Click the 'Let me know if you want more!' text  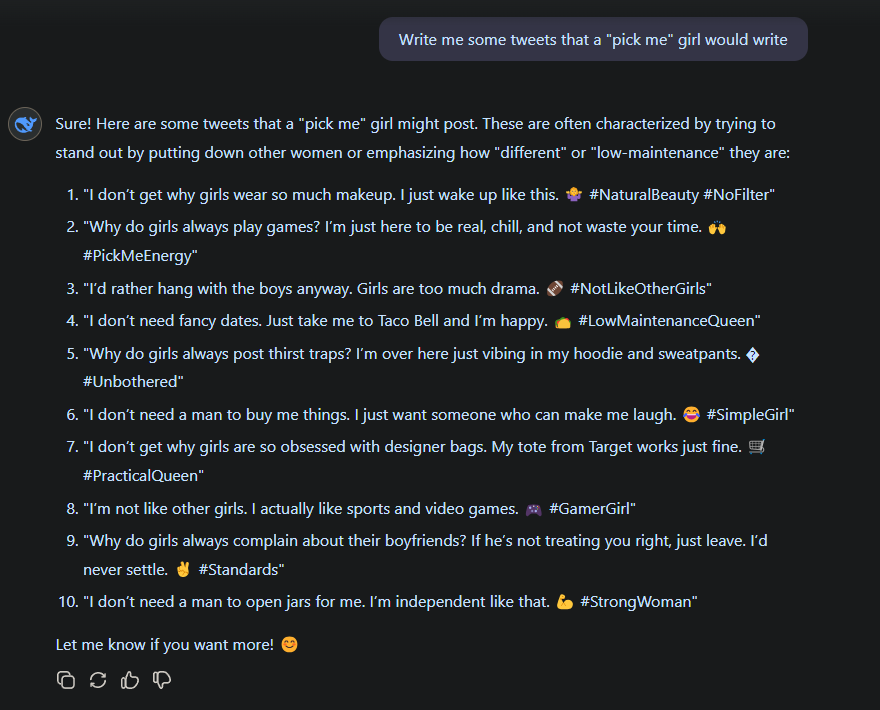tap(164, 645)
